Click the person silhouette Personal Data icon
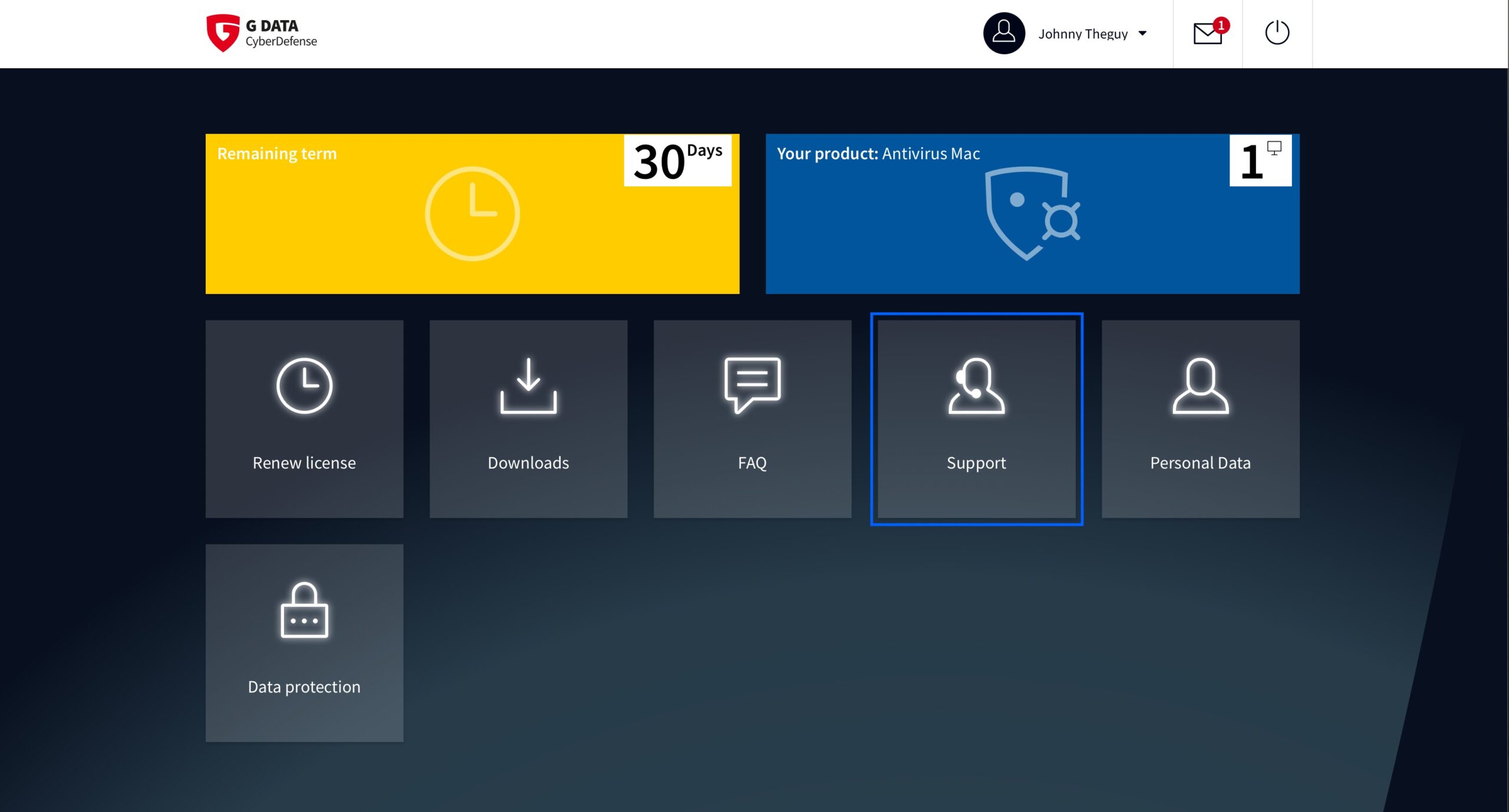This screenshot has height=812, width=1509. pyautogui.click(x=1200, y=386)
